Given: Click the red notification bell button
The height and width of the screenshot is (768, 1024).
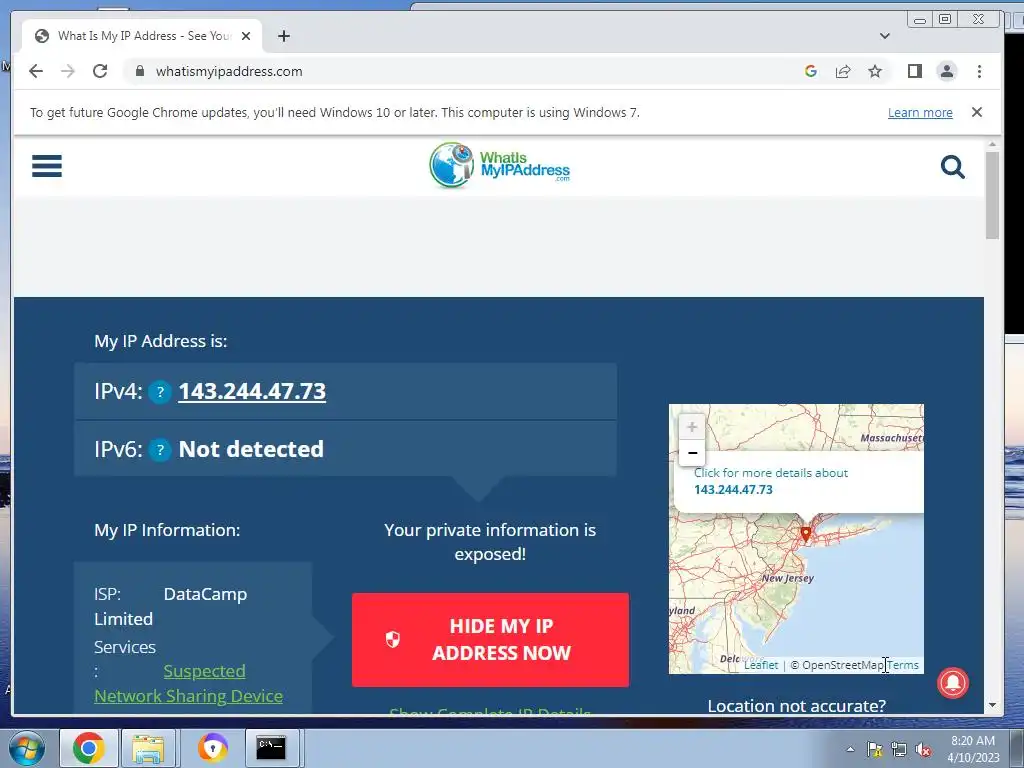Looking at the screenshot, I should tap(953, 682).
